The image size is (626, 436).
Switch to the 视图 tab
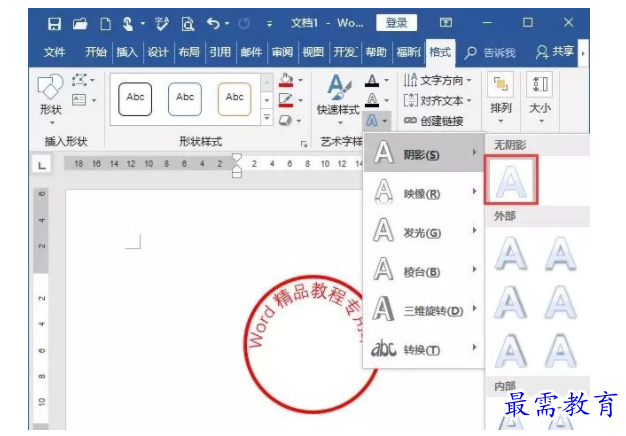[x=313, y=52]
